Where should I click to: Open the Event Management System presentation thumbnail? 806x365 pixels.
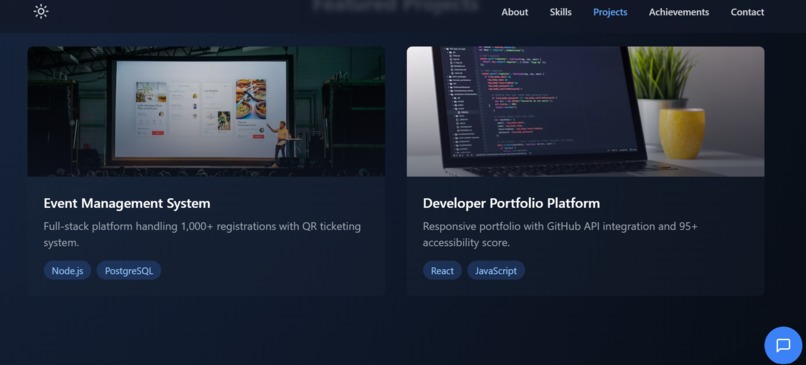[206, 112]
